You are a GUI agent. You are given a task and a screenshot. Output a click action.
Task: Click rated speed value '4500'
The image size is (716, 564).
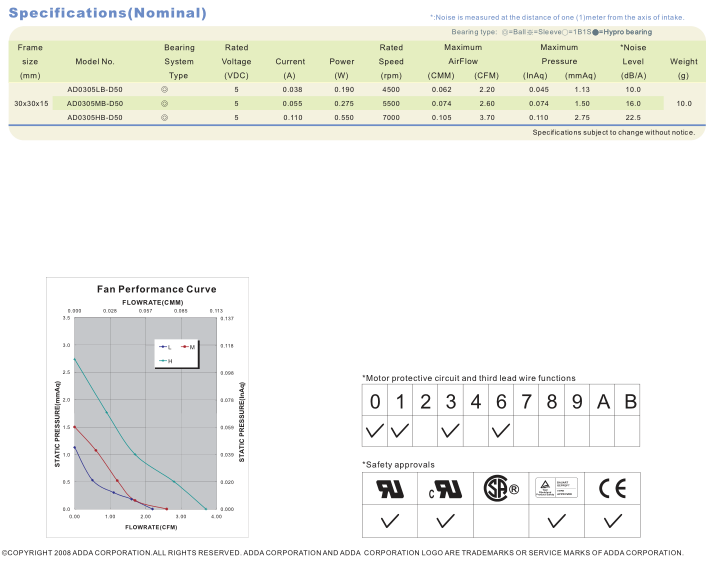tap(391, 90)
